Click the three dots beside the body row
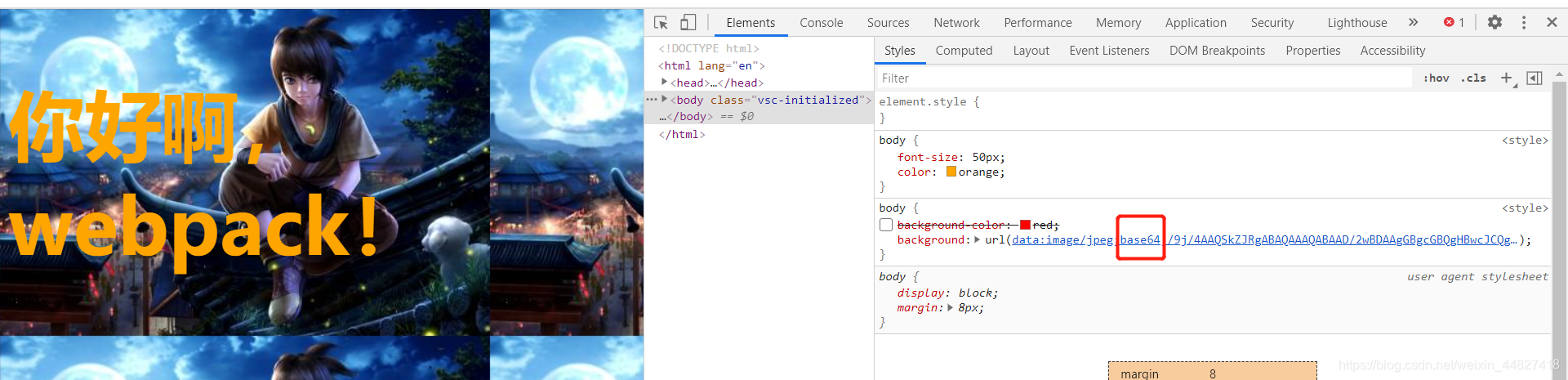 (x=652, y=99)
